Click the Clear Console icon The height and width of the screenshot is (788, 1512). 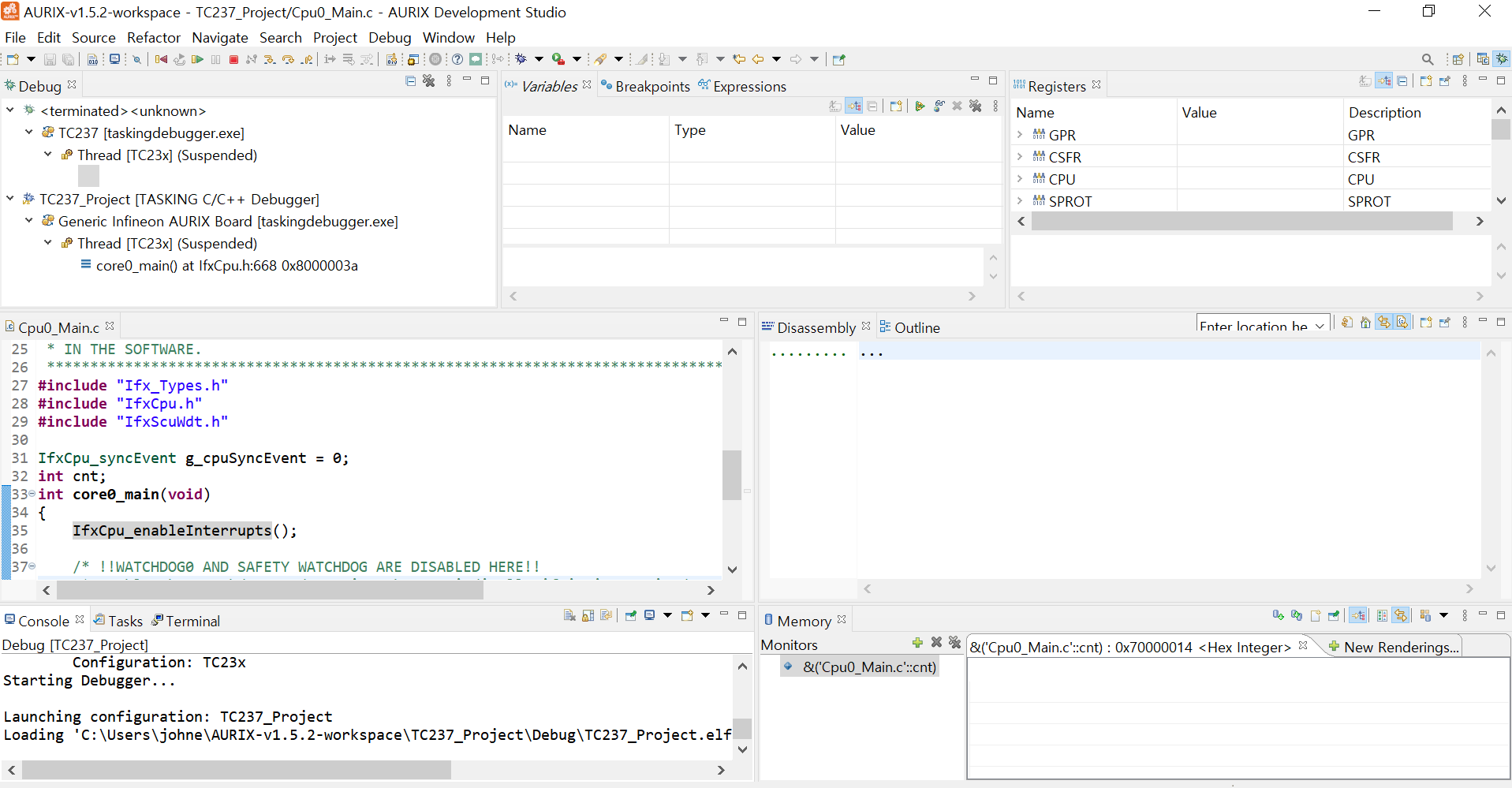pos(569,615)
